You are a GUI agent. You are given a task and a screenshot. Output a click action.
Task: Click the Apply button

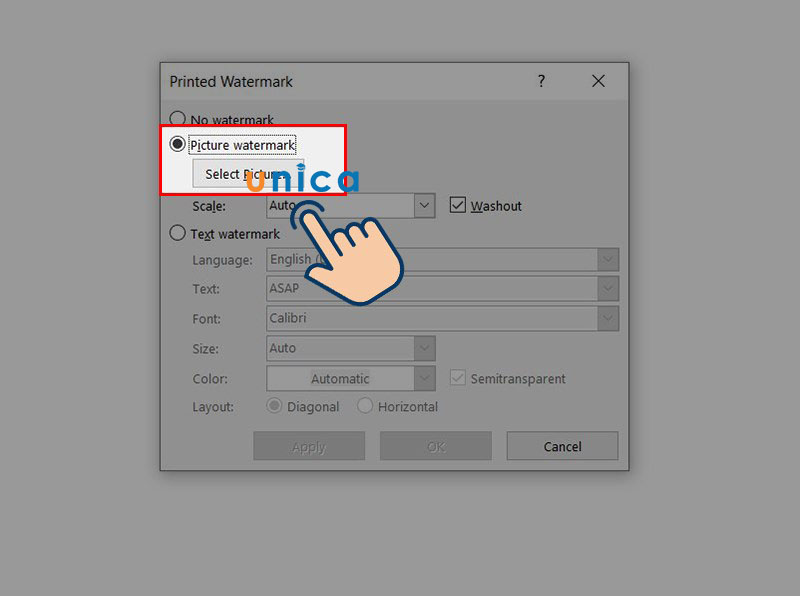309,446
